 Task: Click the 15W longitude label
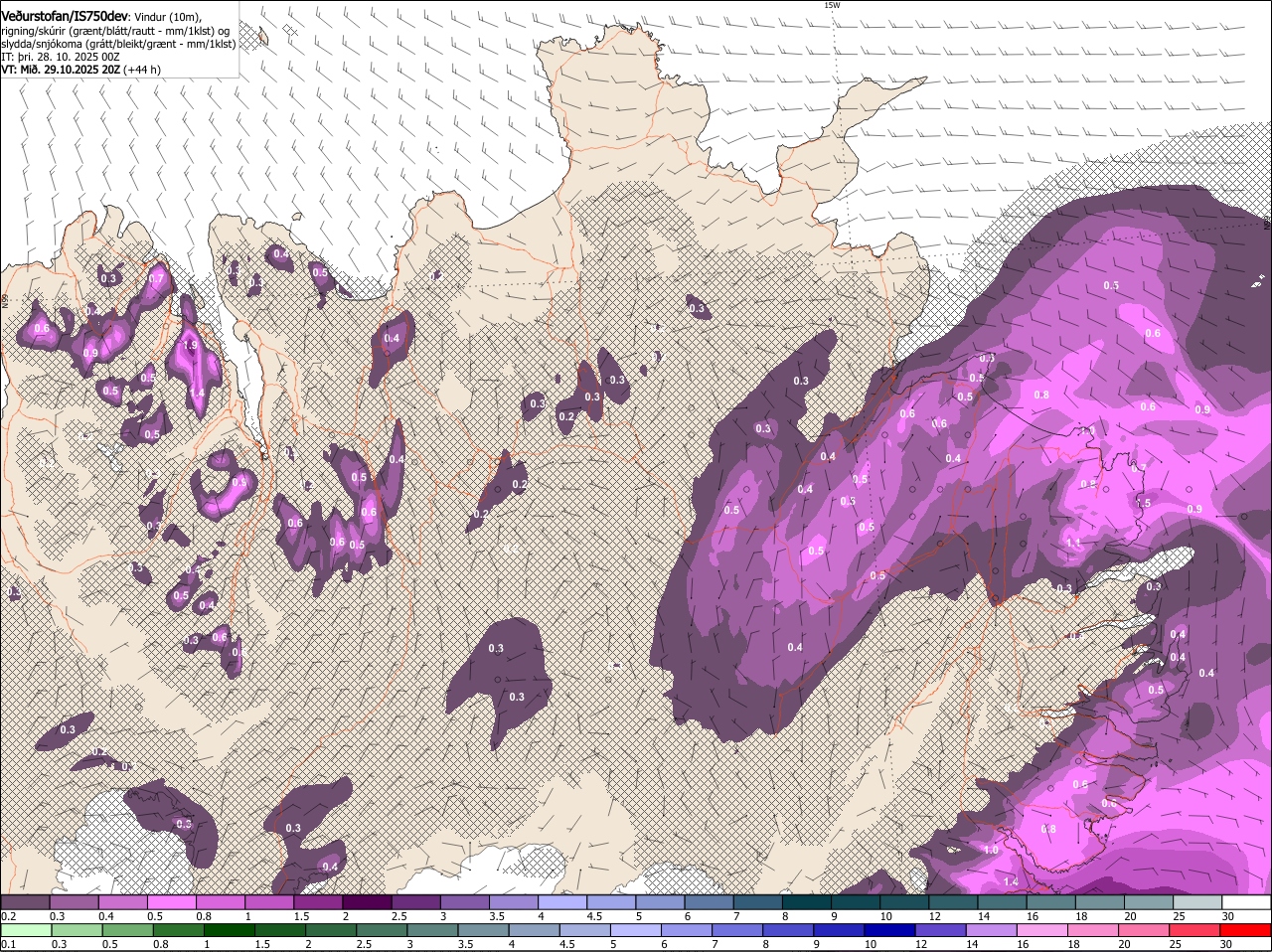coord(832,5)
